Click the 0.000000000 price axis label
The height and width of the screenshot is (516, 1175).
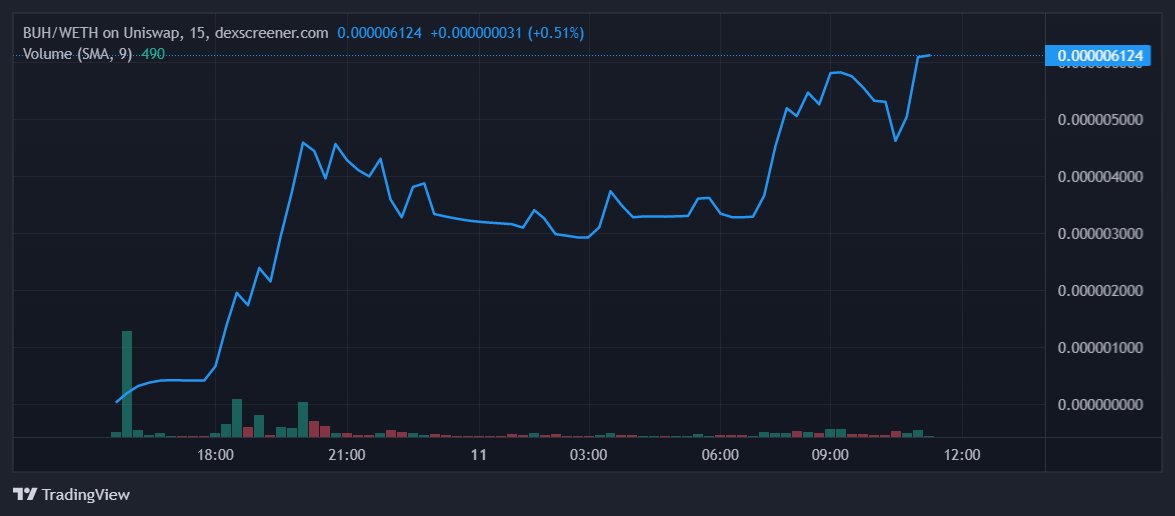coord(1100,404)
